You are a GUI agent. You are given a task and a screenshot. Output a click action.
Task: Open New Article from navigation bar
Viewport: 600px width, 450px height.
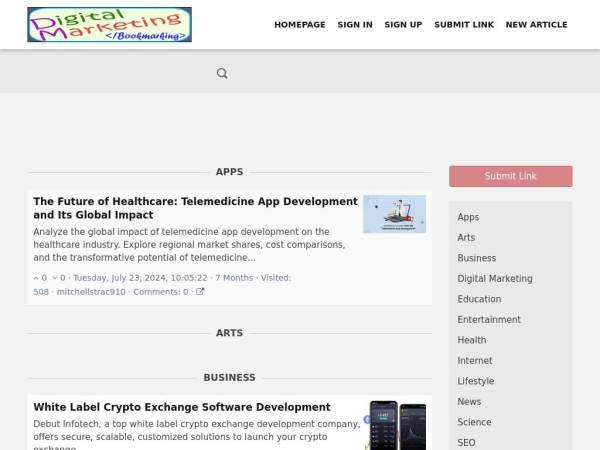coord(536,25)
